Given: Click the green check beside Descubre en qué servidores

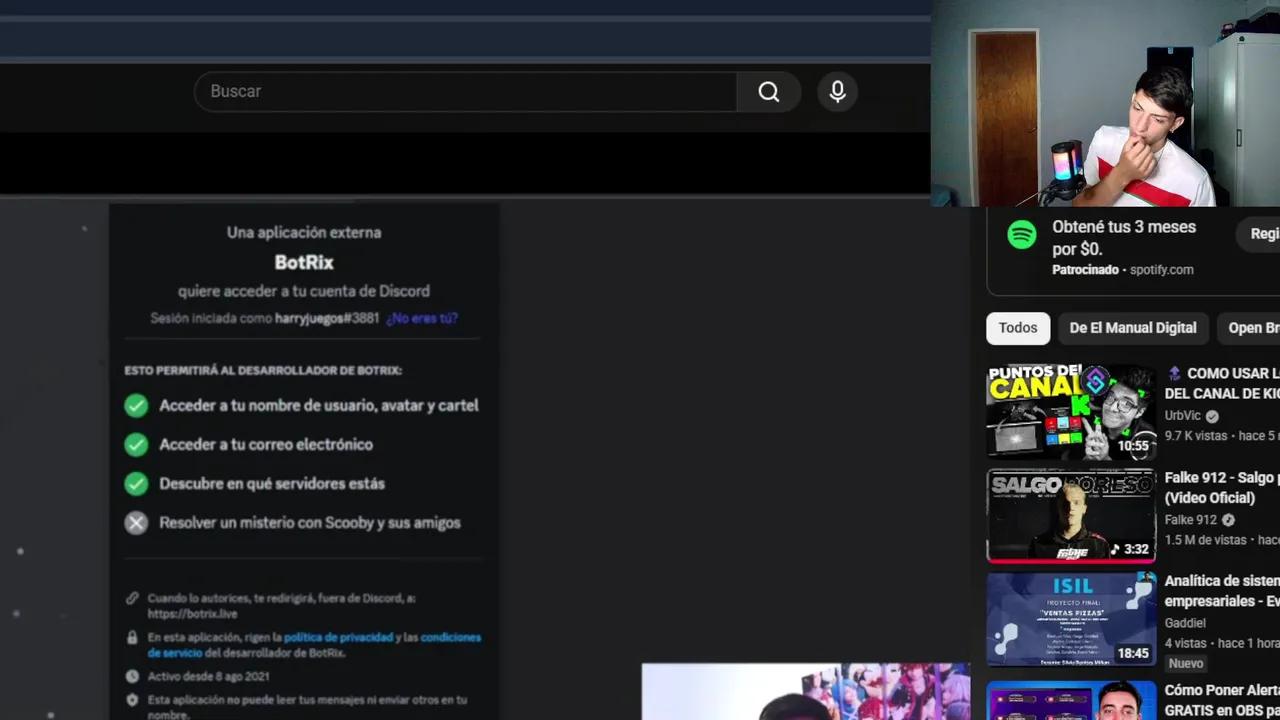Looking at the screenshot, I should click(136, 483).
